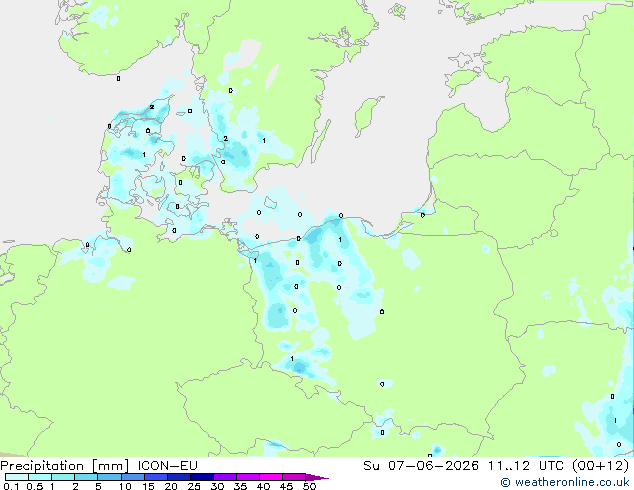This screenshot has height=490, width=634.
Task: Click the '50' legend scale label
Action: pyautogui.click(x=309, y=486)
